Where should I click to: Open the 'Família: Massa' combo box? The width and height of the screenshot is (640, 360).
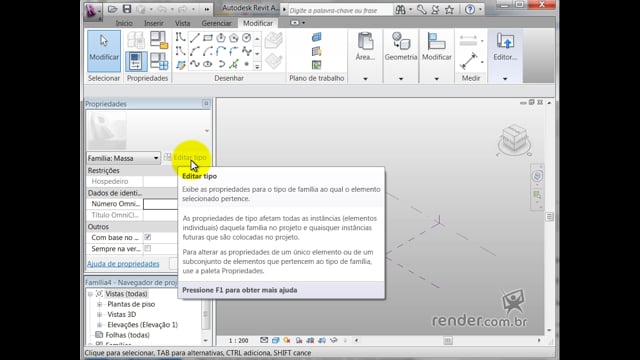coord(123,158)
